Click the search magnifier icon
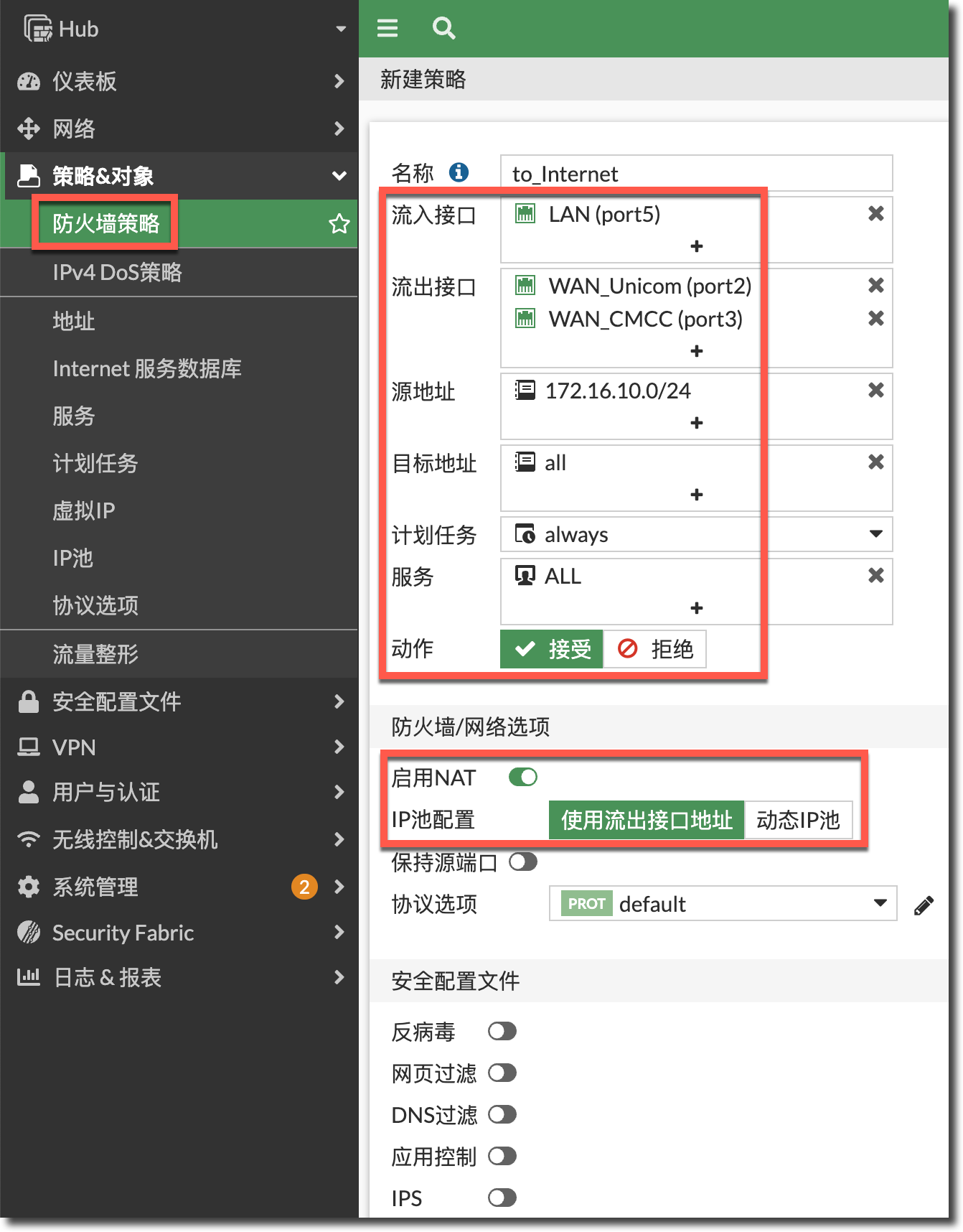 pos(443,28)
